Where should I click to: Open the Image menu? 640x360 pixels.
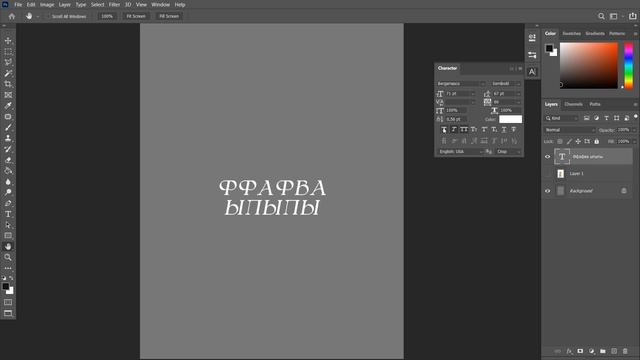(x=47, y=5)
